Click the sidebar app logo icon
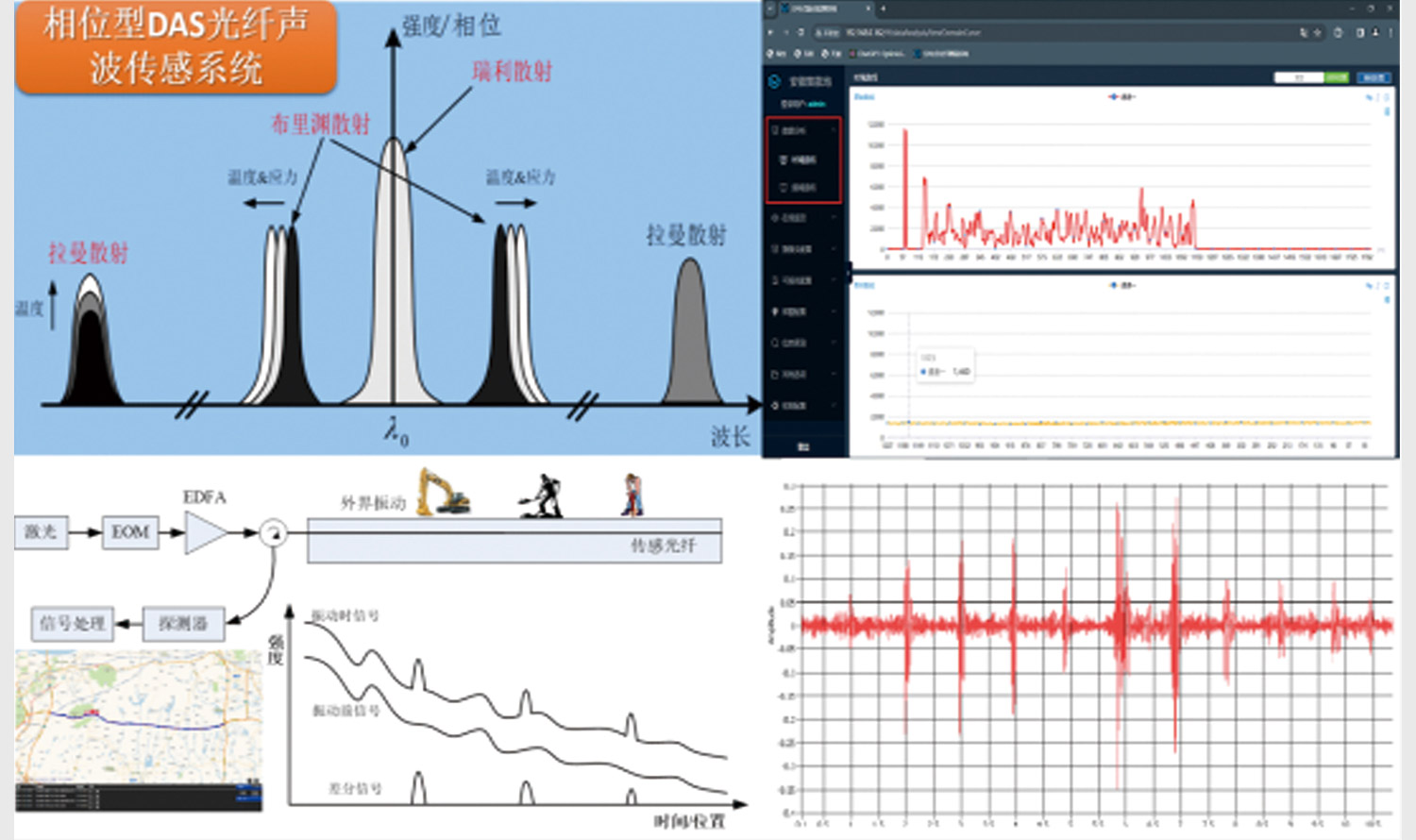1416x840 pixels. (775, 82)
